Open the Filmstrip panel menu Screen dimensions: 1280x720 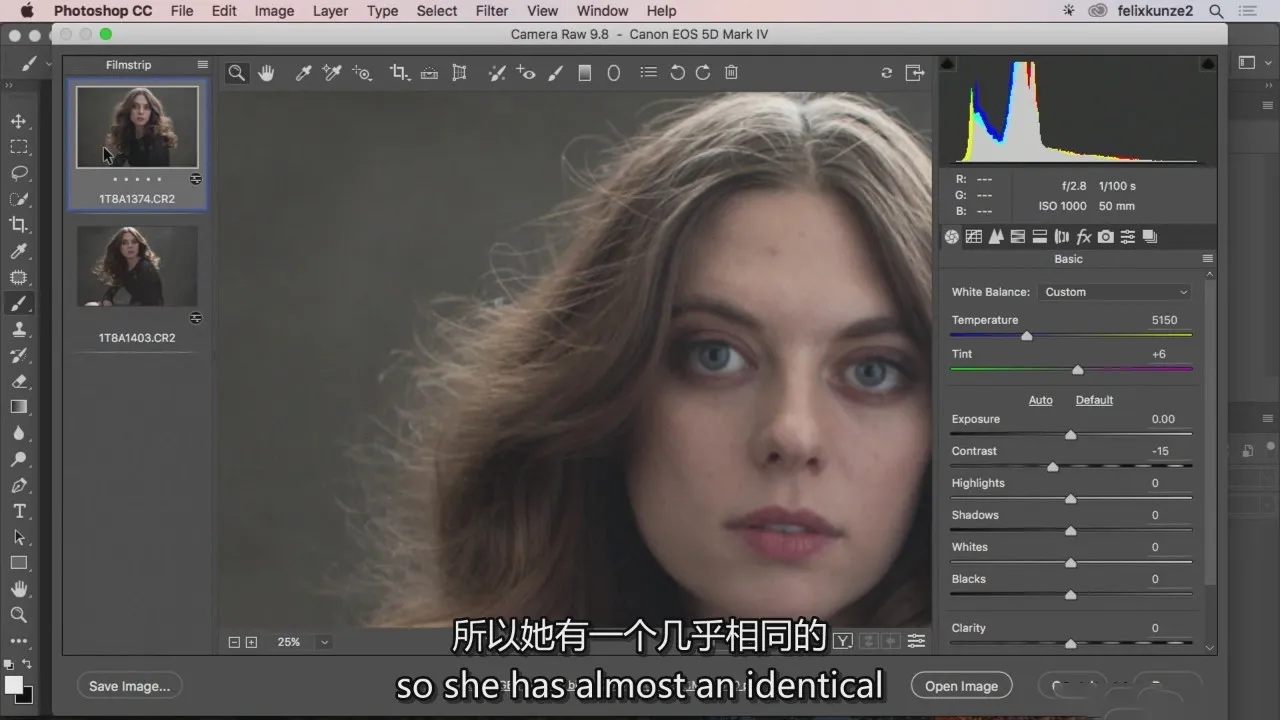pos(202,65)
